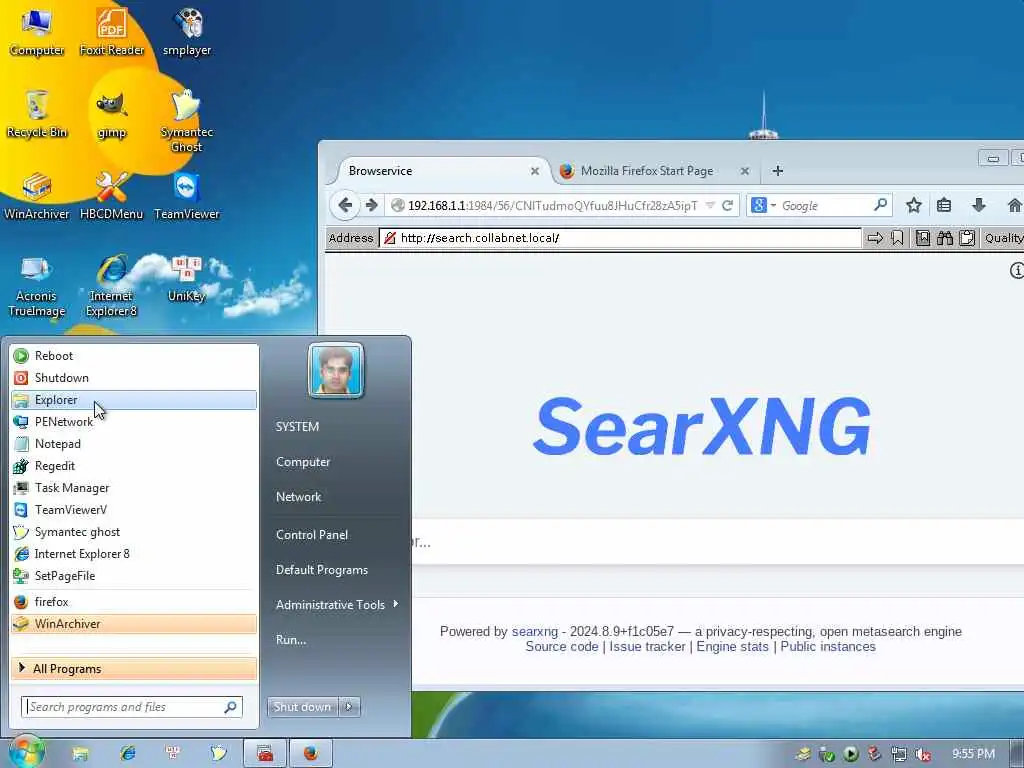Go to Firefox home page
Image resolution: width=1024 pixels, height=768 pixels.
tap(1014, 206)
